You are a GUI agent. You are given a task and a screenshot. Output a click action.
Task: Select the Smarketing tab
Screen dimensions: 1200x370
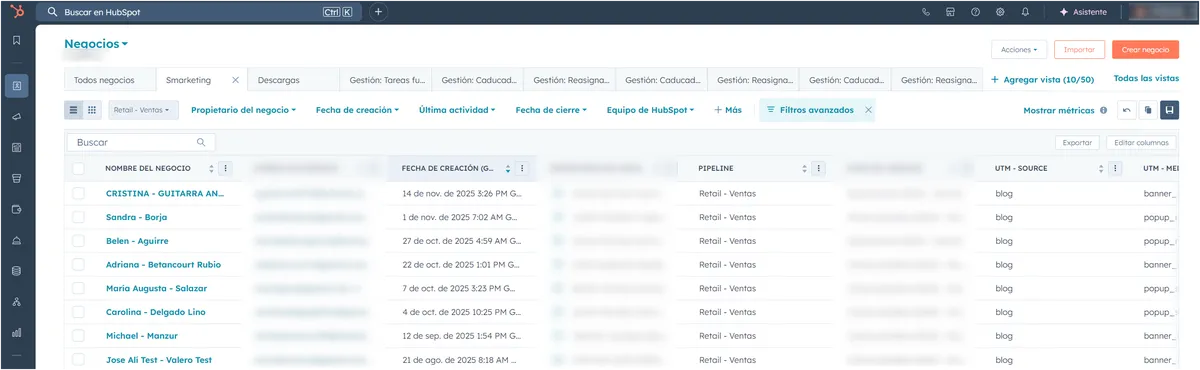(x=188, y=80)
